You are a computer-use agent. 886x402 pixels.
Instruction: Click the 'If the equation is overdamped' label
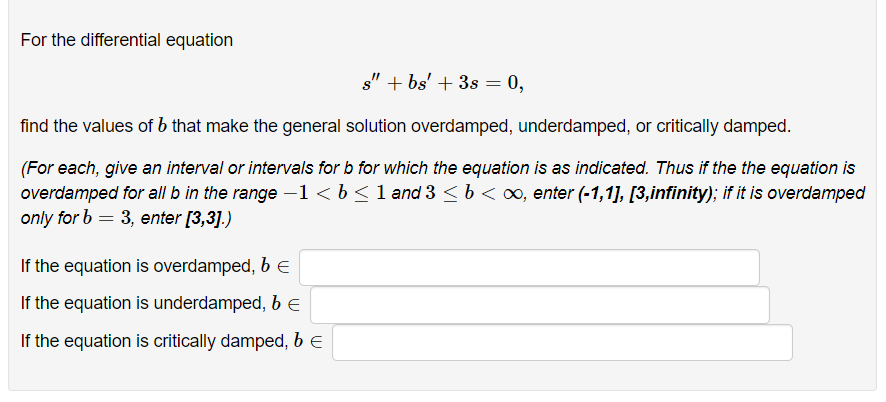138,266
